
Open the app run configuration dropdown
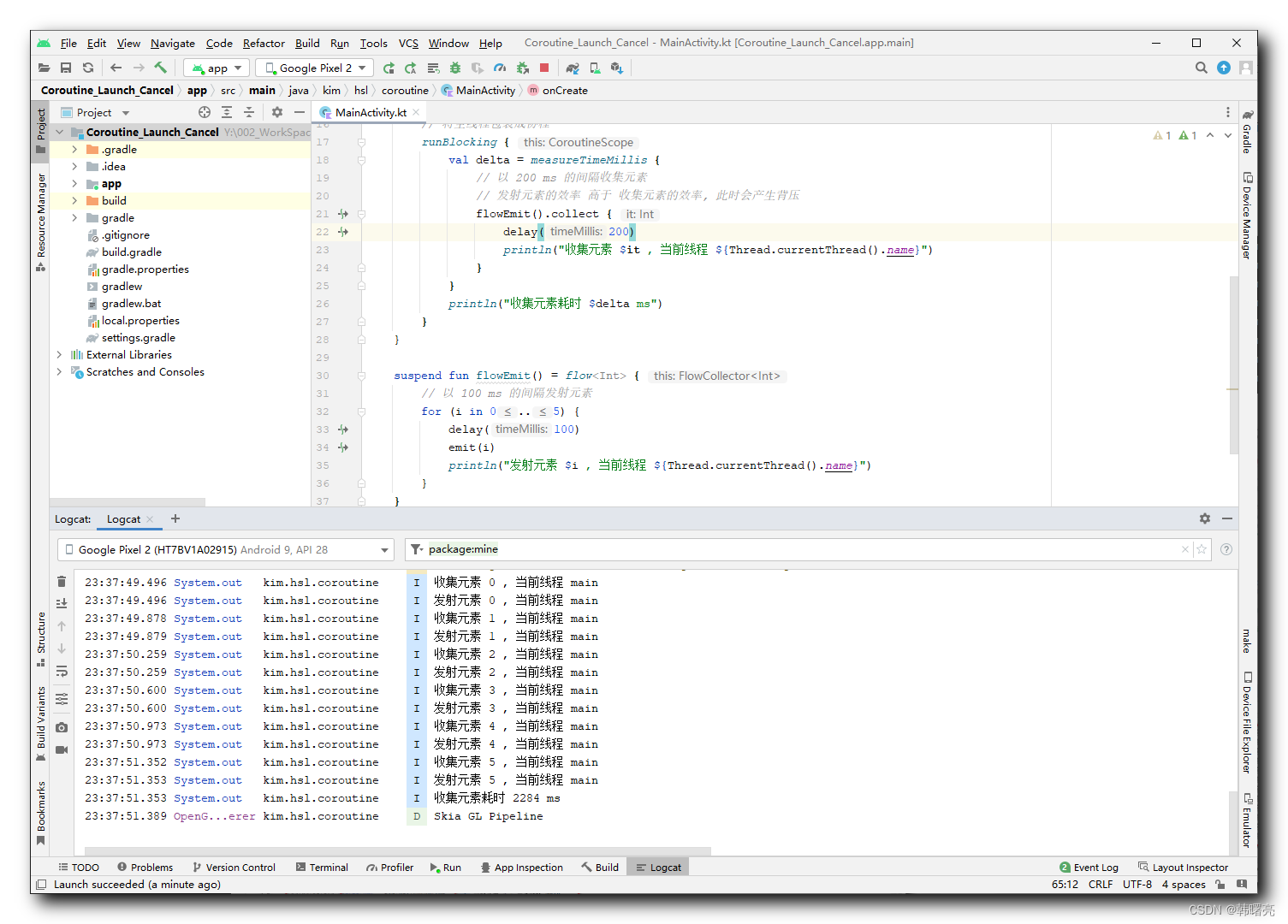tap(216, 68)
